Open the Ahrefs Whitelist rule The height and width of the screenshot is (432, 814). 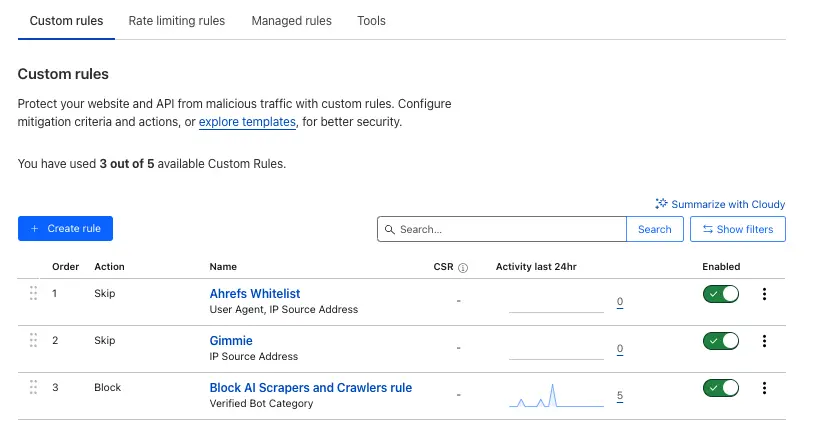(255, 293)
